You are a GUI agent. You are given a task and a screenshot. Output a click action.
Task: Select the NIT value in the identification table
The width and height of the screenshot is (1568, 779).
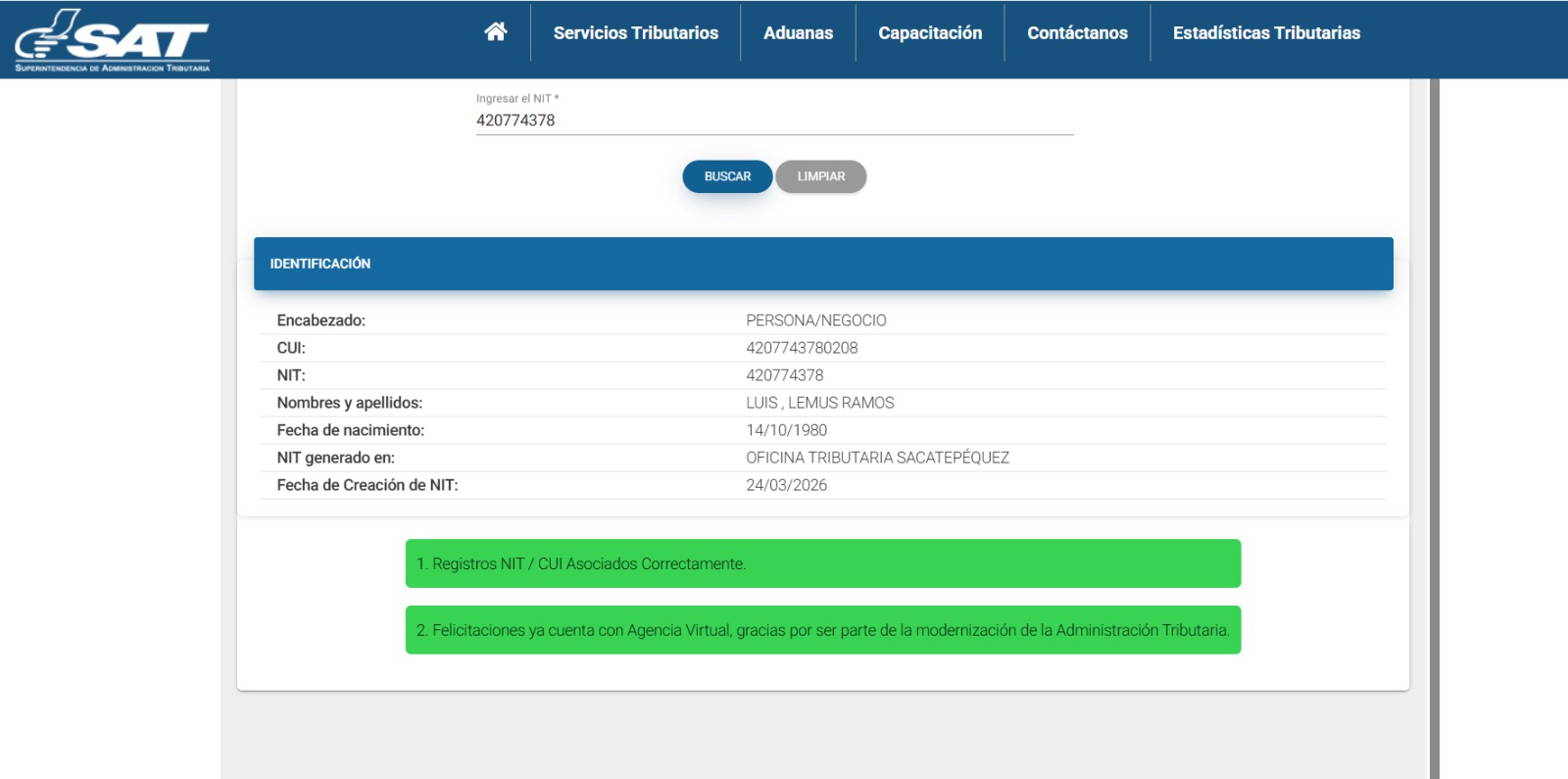[785, 375]
